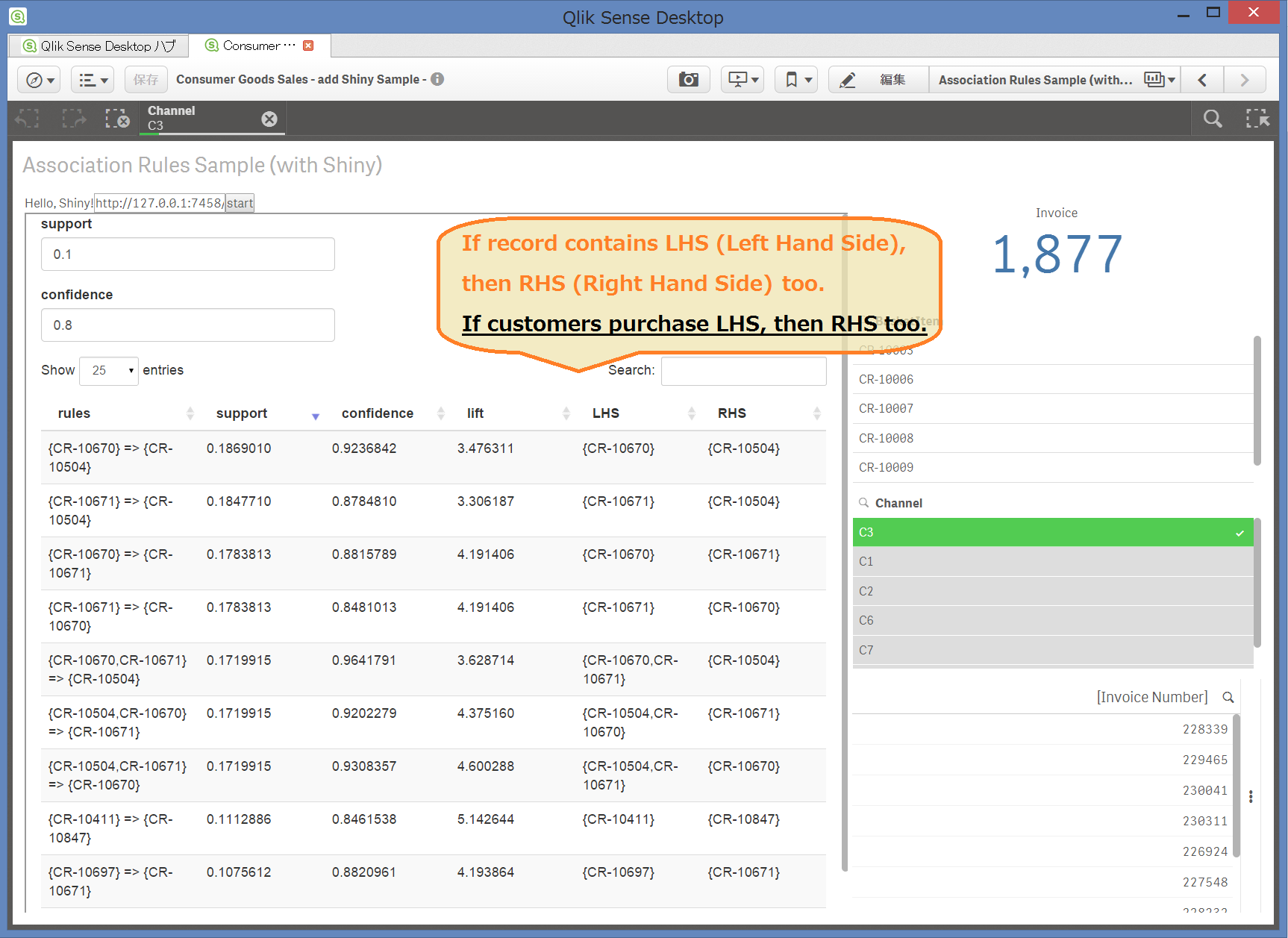1288x938 pixels.
Task: Click the Shiny URL input field
Action: (159, 203)
